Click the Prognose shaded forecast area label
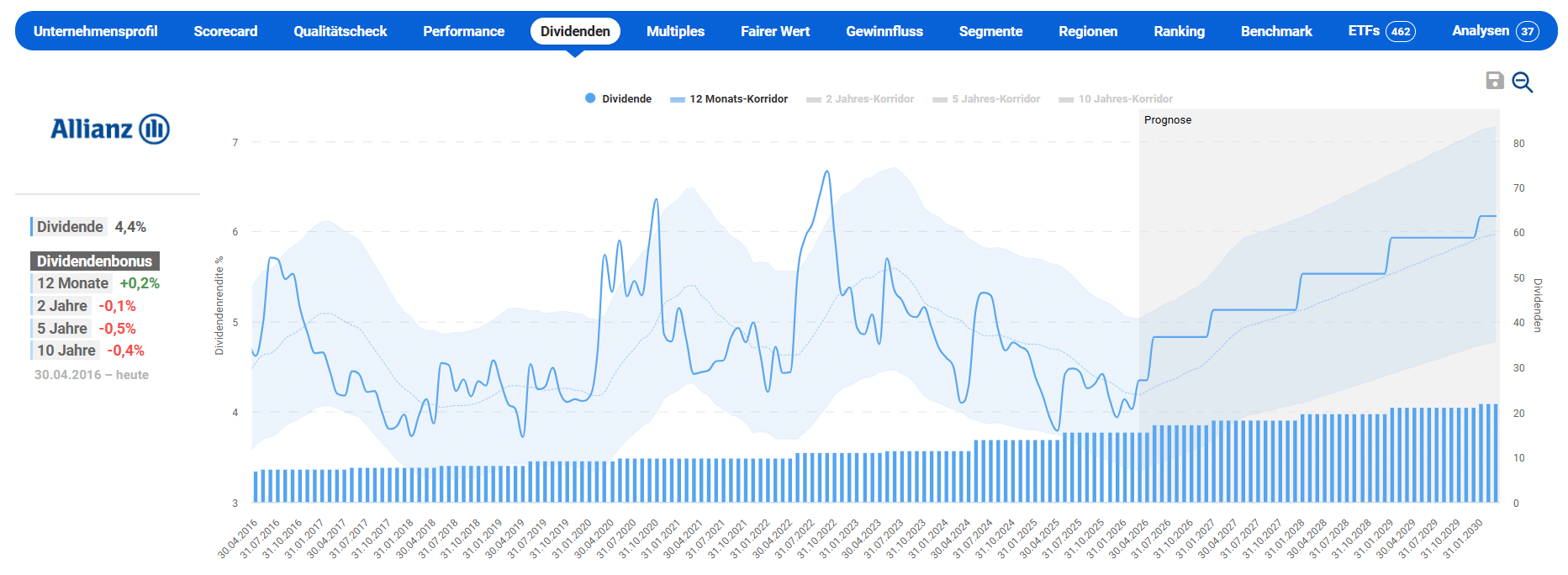The image size is (1568, 575). [x=1167, y=120]
